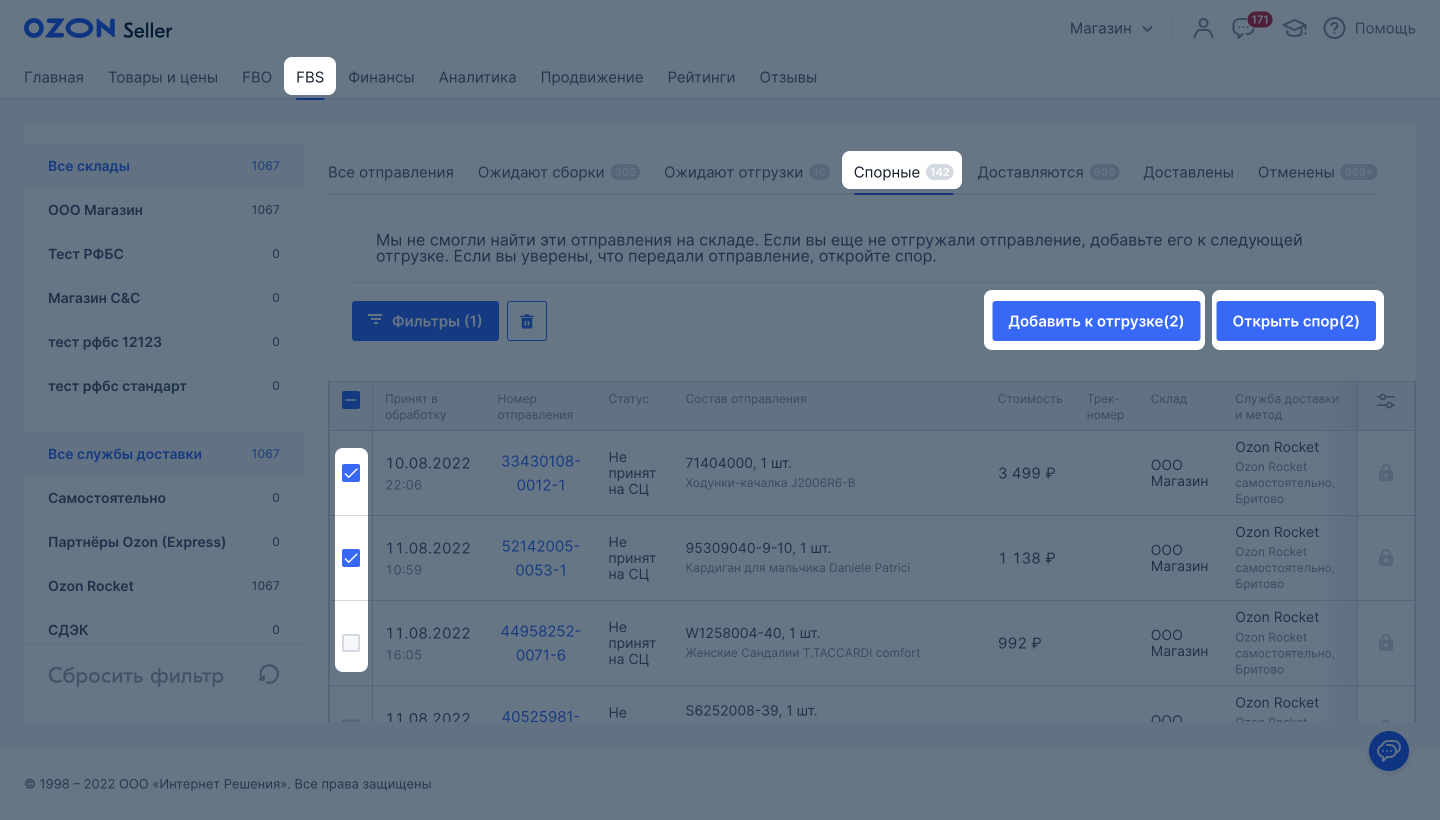The image size is (1440, 820).
Task: Select Все склады in sidebar
Action: [x=164, y=166]
